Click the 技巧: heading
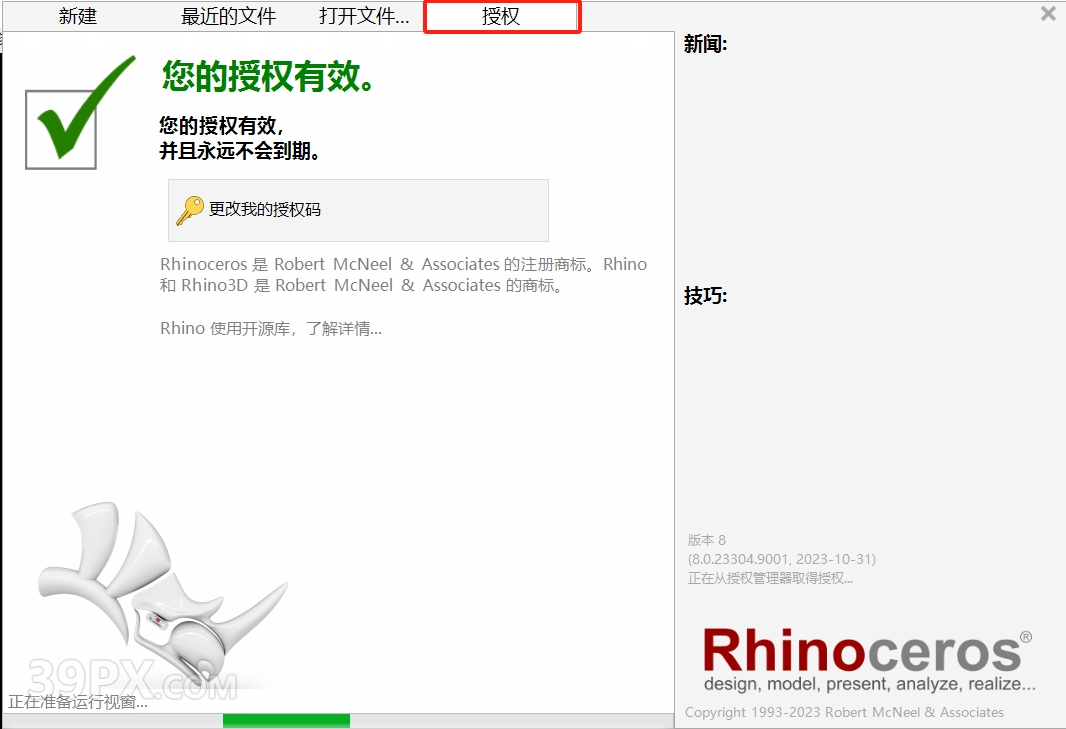Screen dimensions: 1066x729 (705, 296)
